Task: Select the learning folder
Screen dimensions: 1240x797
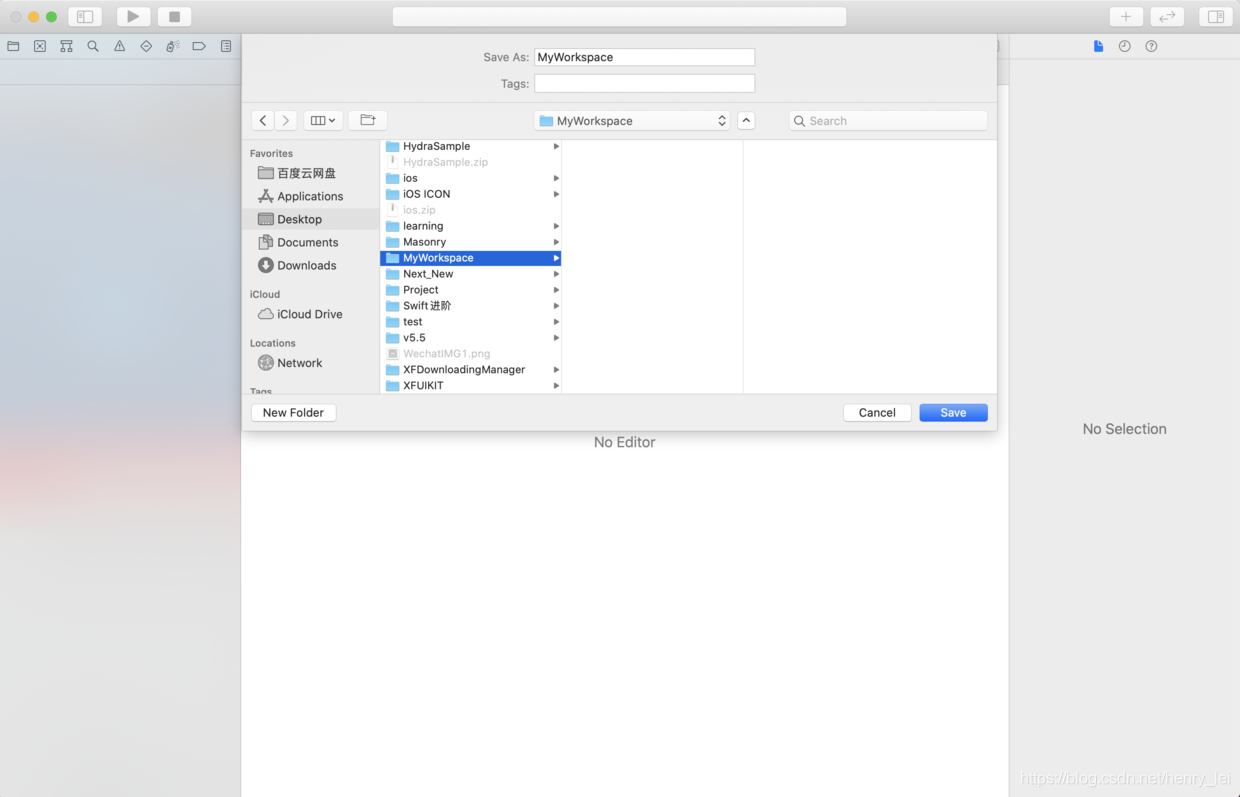Action: (471, 226)
